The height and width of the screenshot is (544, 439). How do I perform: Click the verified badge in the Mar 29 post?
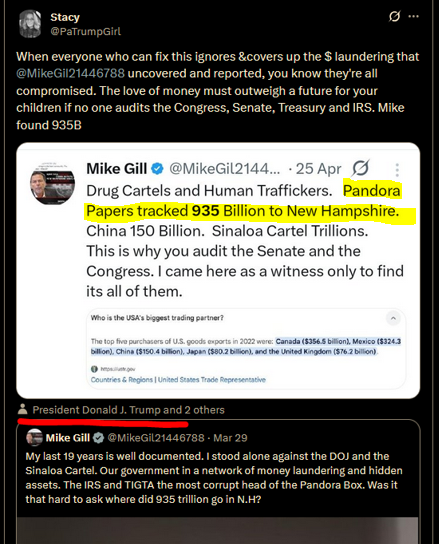click(x=99, y=438)
